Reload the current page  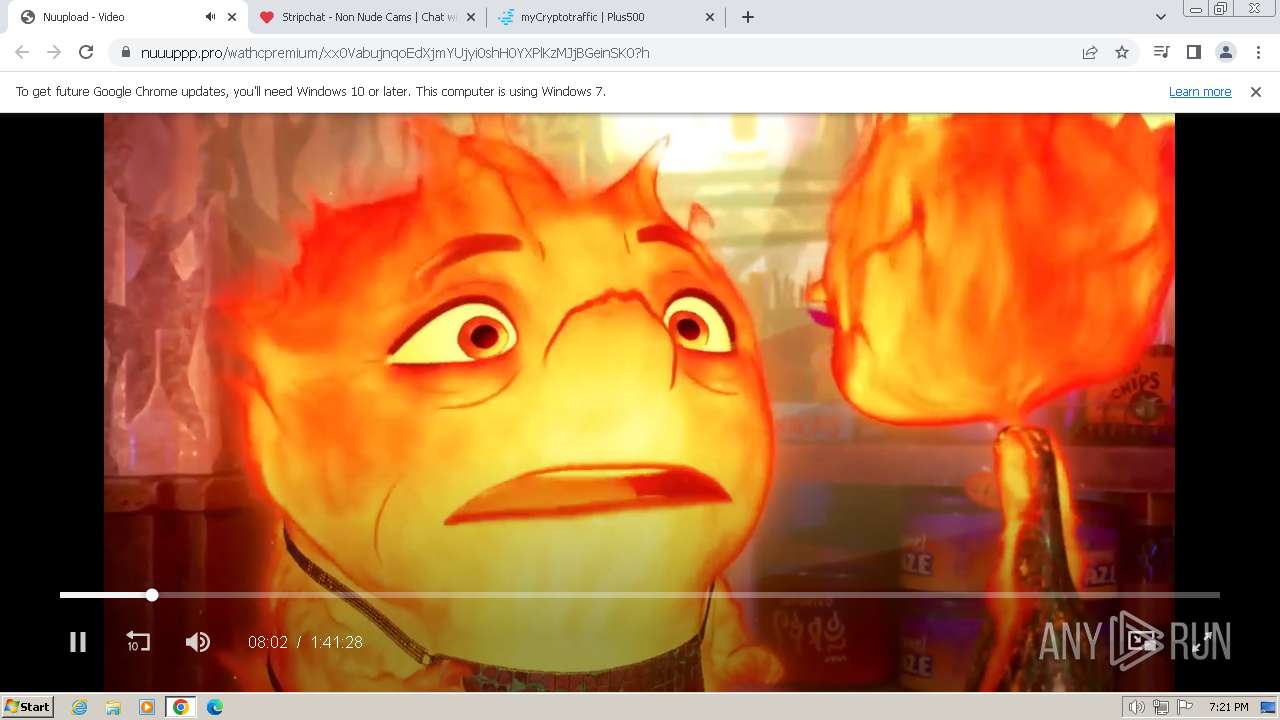pyautogui.click(x=86, y=52)
